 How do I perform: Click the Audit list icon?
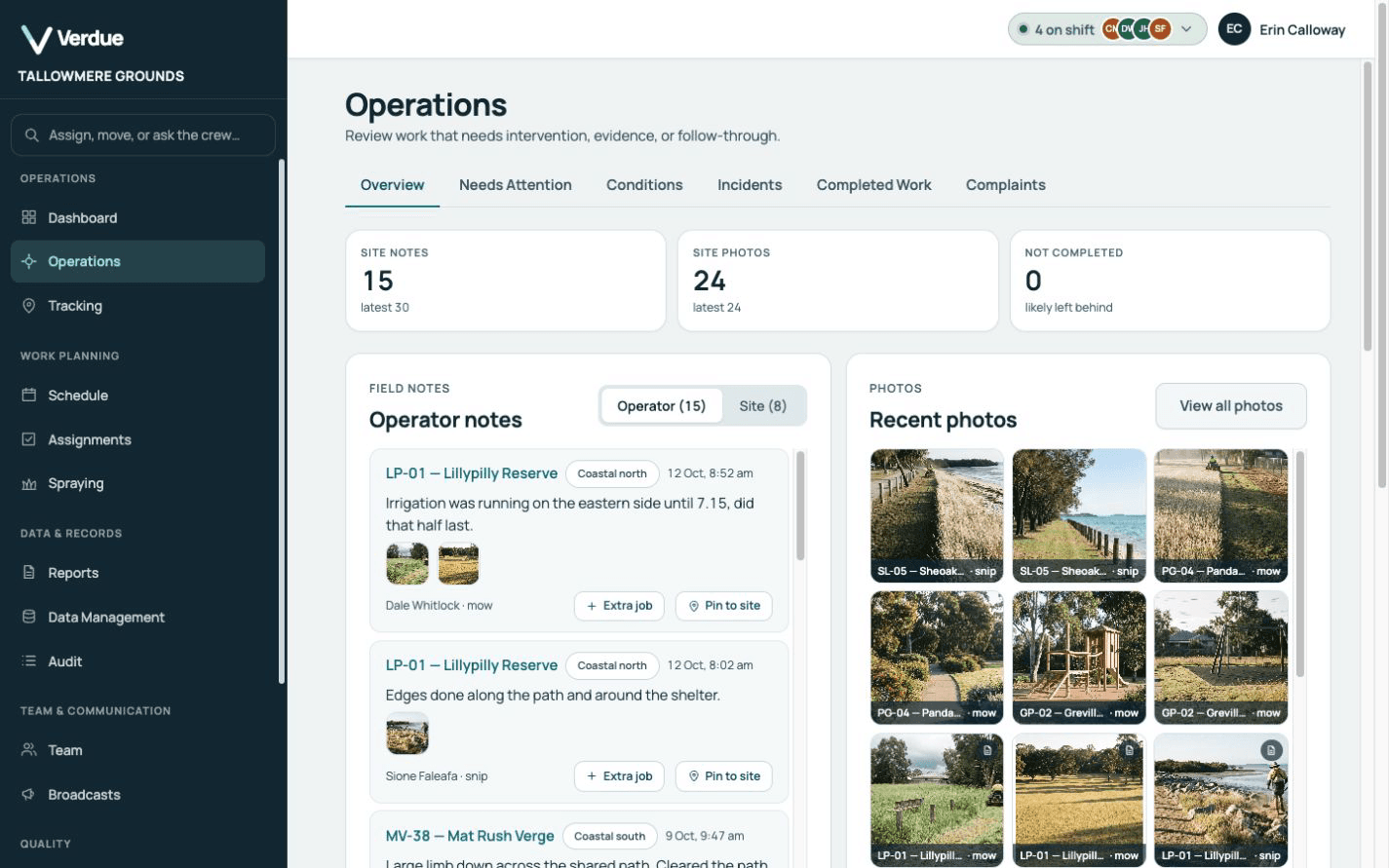[x=29, y=660]
